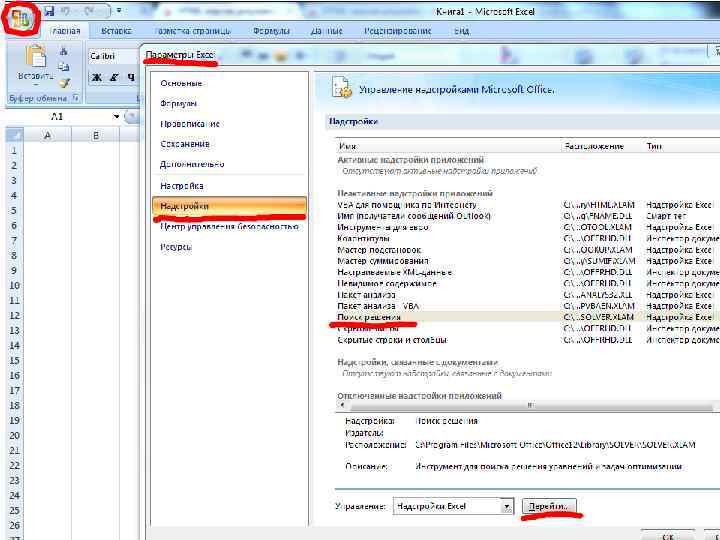Click the add-ins list horizontal scrollbar
Viewport: 720px width, 540px height.
[x=528, y=405]
